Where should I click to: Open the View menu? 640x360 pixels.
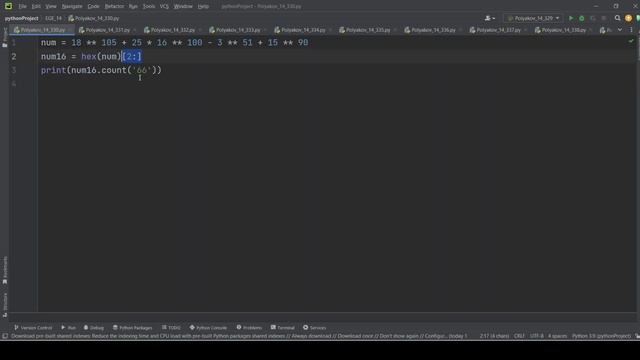tap(51, 6)
